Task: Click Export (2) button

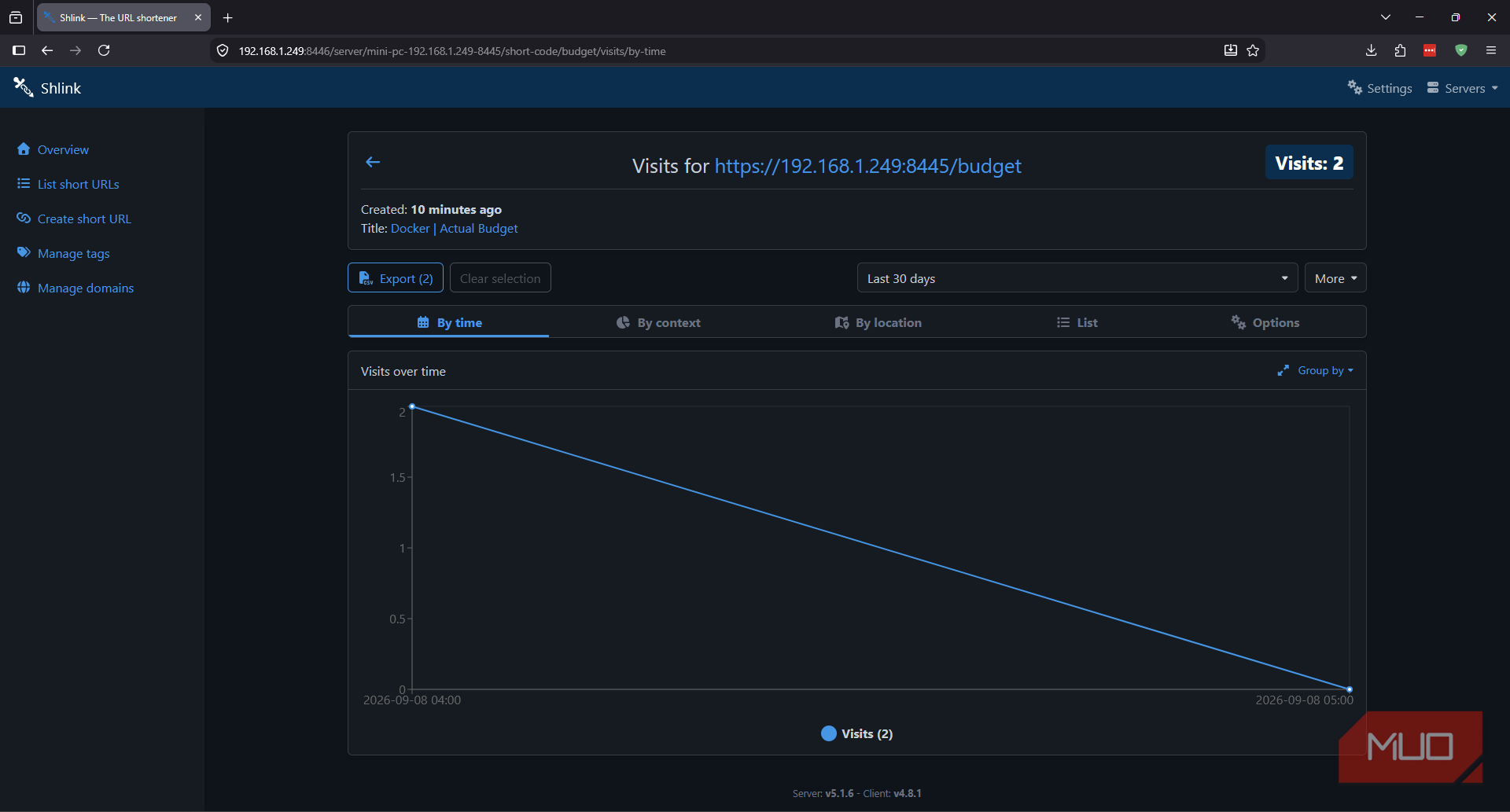Action: point(396,278)
